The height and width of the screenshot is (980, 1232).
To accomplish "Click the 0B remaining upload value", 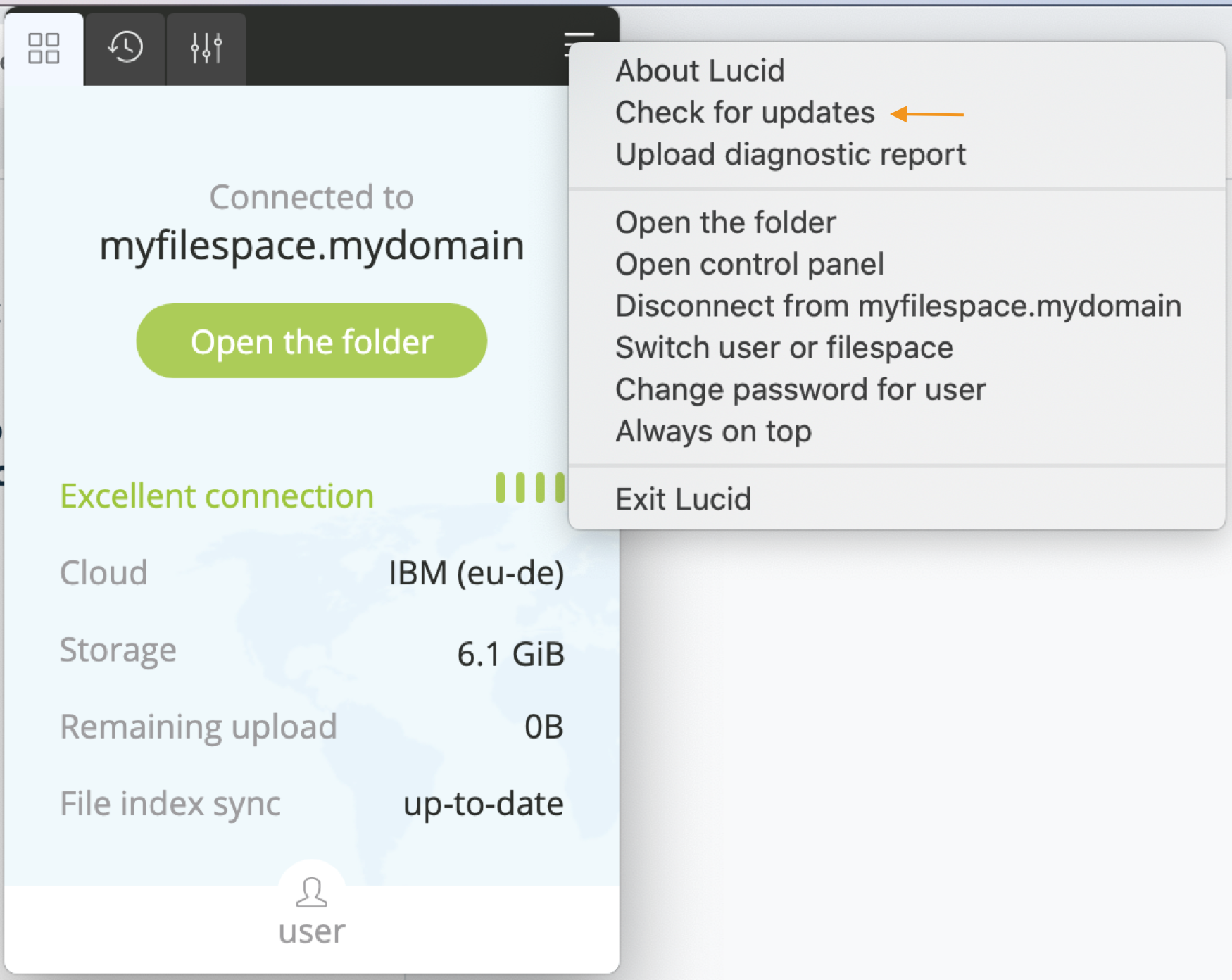I will [543, 727].
